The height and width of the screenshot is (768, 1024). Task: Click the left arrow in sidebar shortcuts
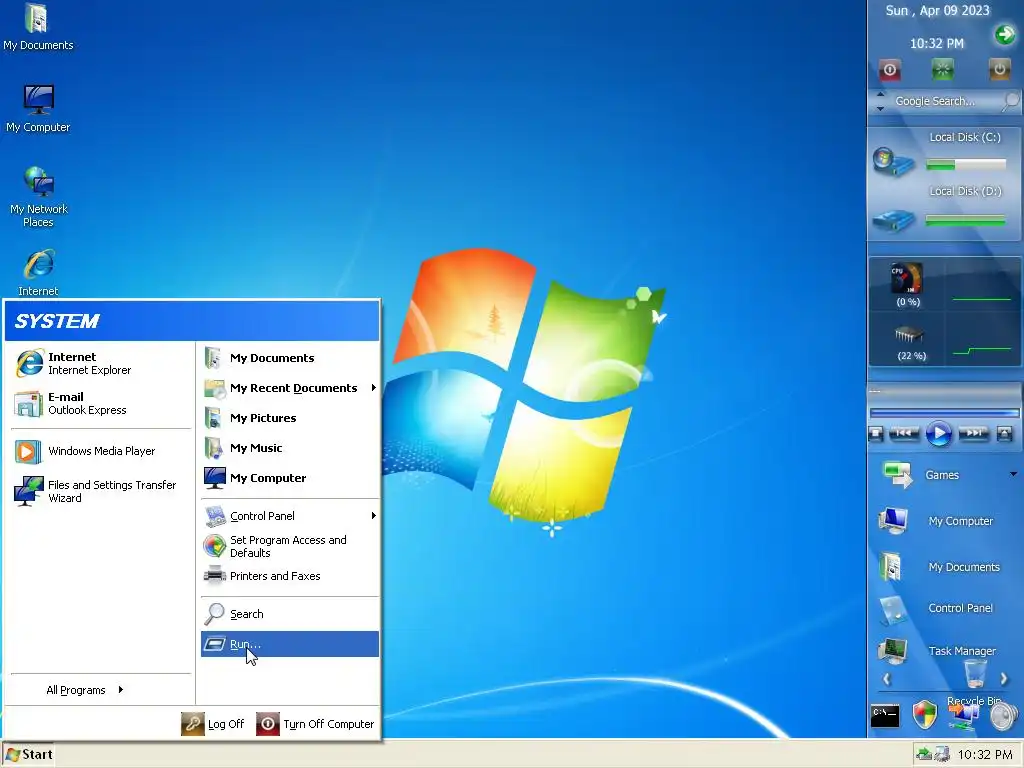coord(887,679)
